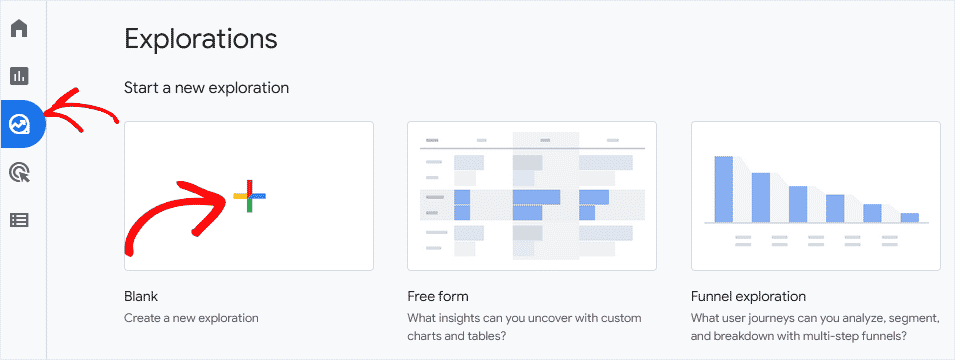The image size is (955, 360).
Task: Open the Free form template thumbnail
Action: click(x=532, y=196)
